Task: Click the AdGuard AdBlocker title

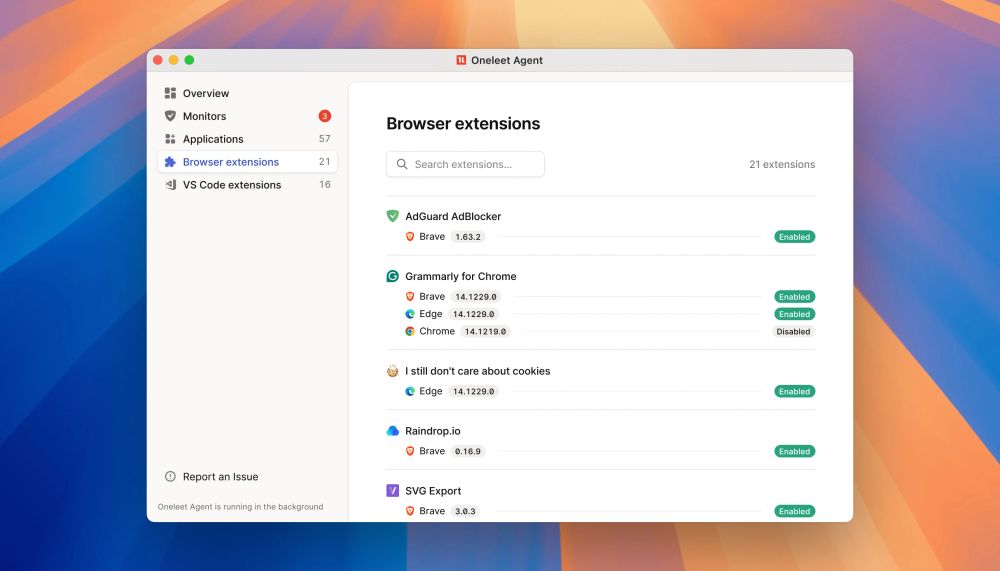Action: [x=453, y=216]
